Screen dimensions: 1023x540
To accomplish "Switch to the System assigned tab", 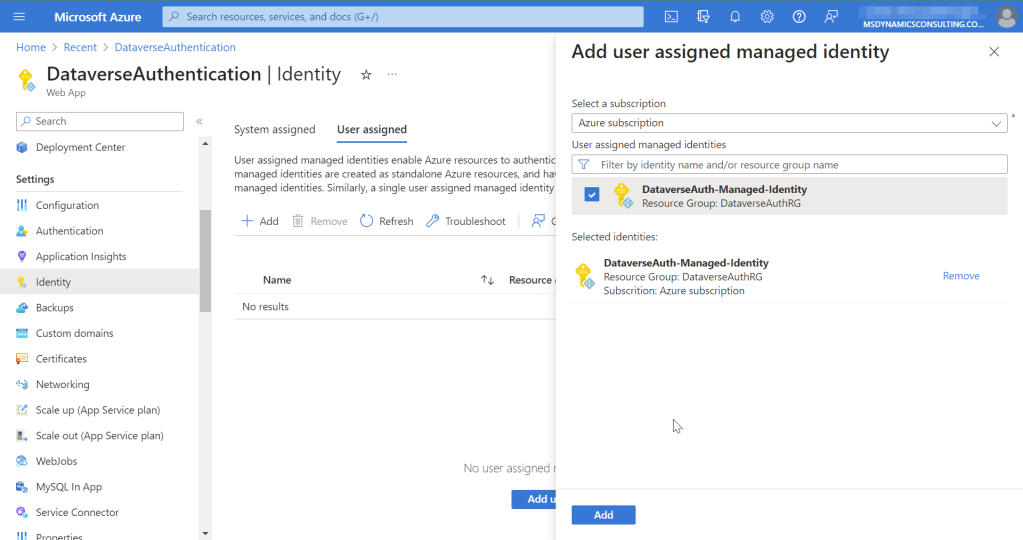I will pyautogui.click(x=274, y=129).
